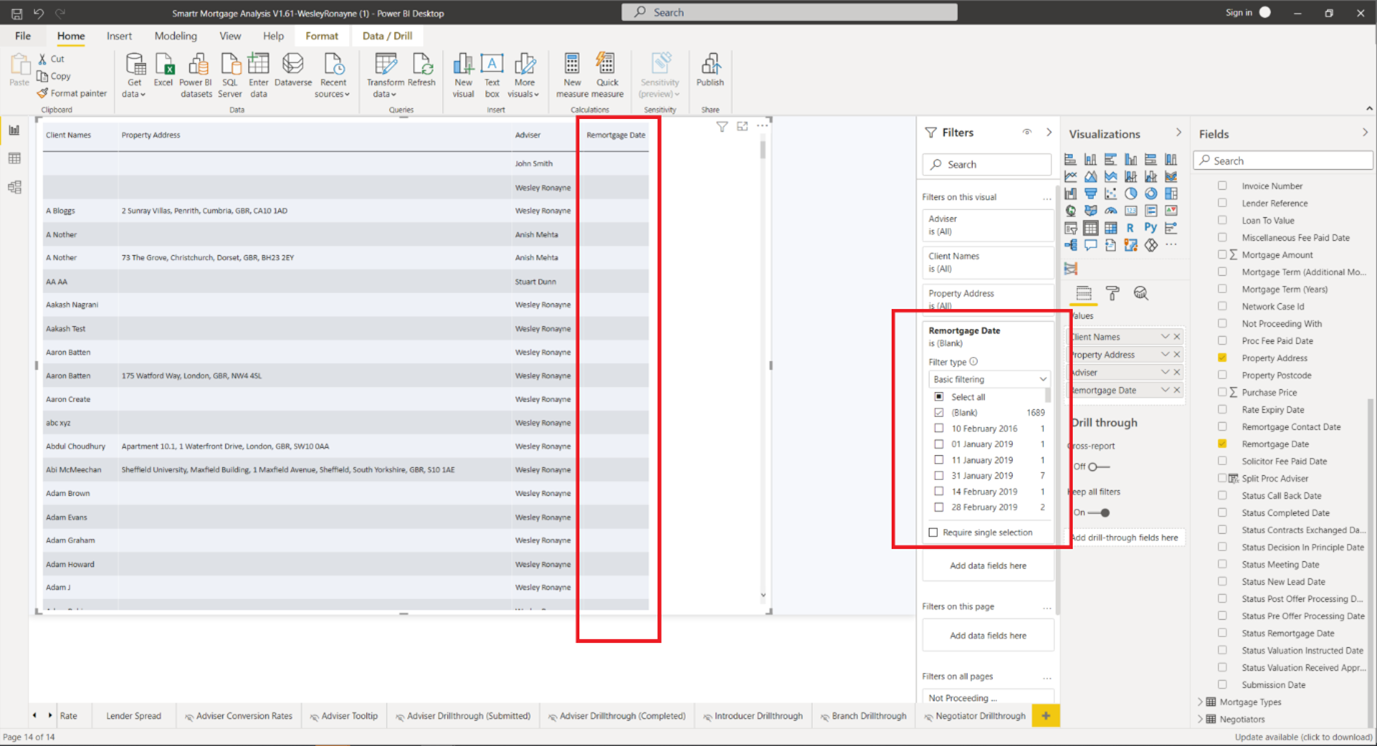Screen dimensions: 1377x746
Task: Open the Lender Spread page tab
Action: point(133,716)
